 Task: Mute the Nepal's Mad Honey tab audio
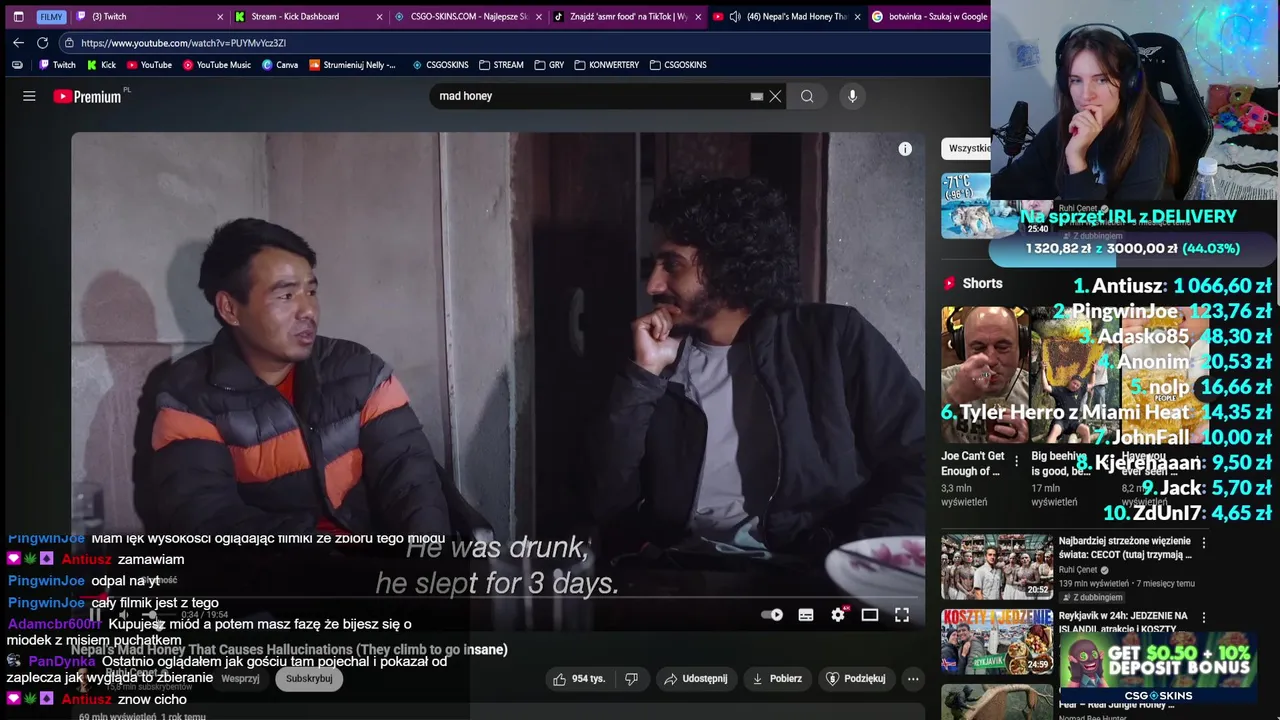[735, 16]
